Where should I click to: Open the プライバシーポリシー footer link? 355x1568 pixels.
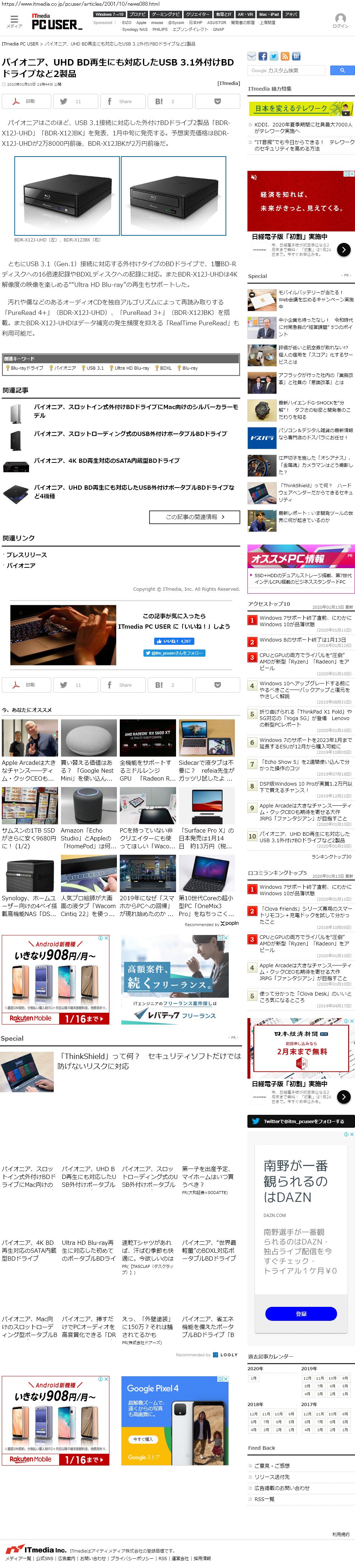[x=133, y=1559]
